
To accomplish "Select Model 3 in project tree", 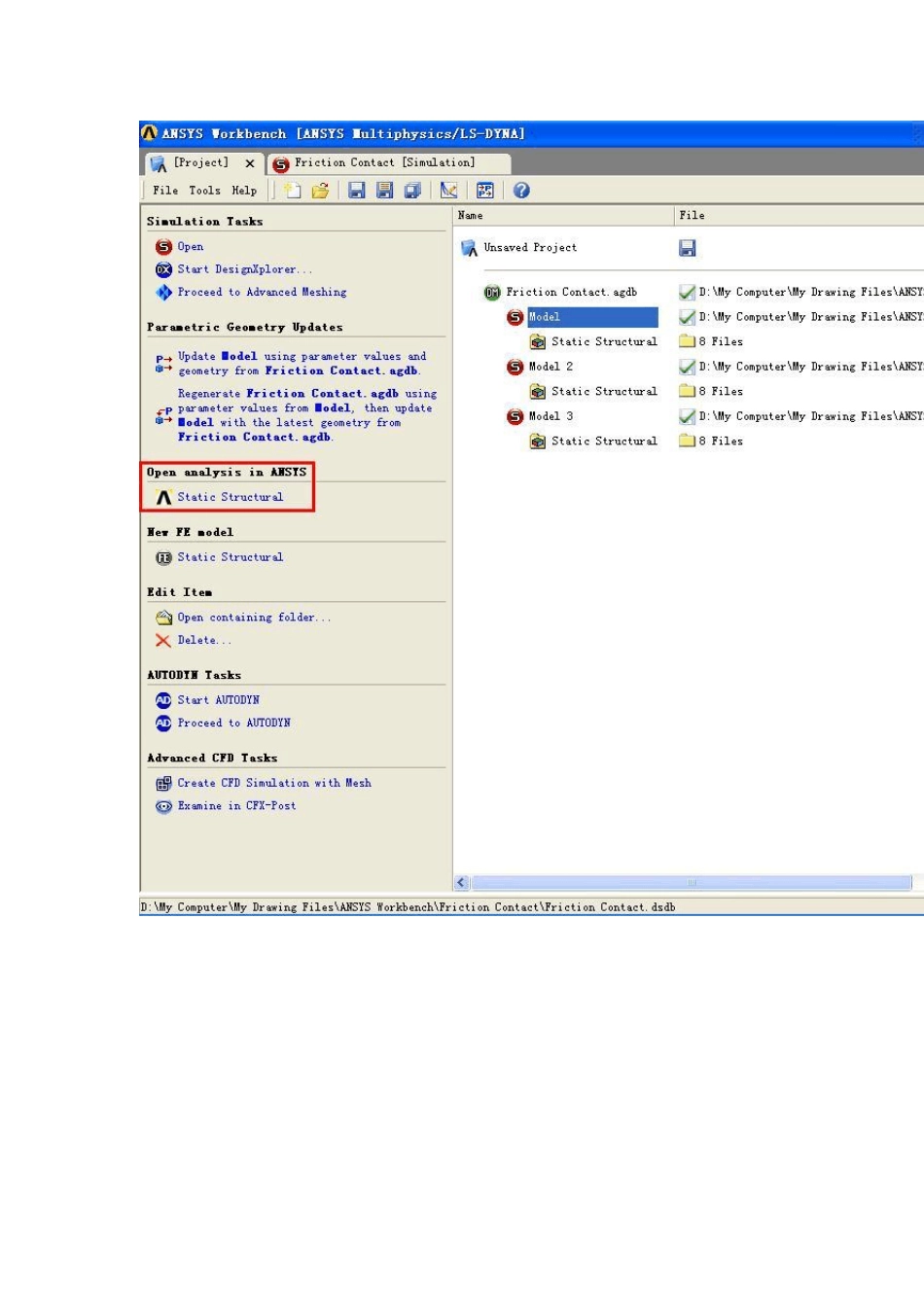I will 551,416.
